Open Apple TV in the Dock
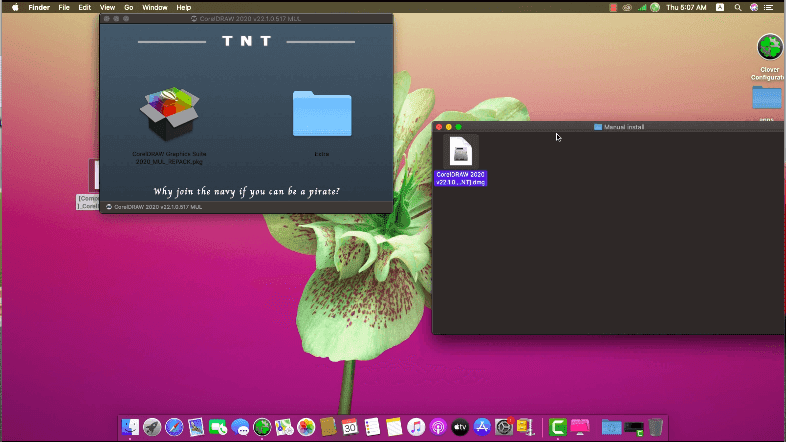Screen dimensions: 786x442 pyautogui.click(x=460, y=427)
